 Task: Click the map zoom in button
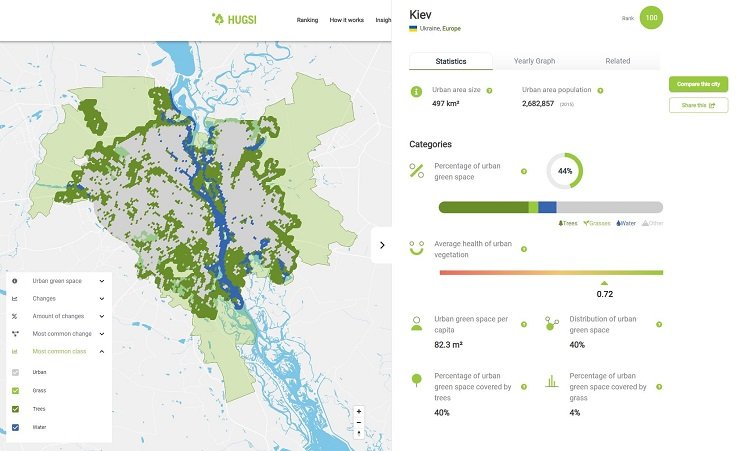click(x=359, y=411)
